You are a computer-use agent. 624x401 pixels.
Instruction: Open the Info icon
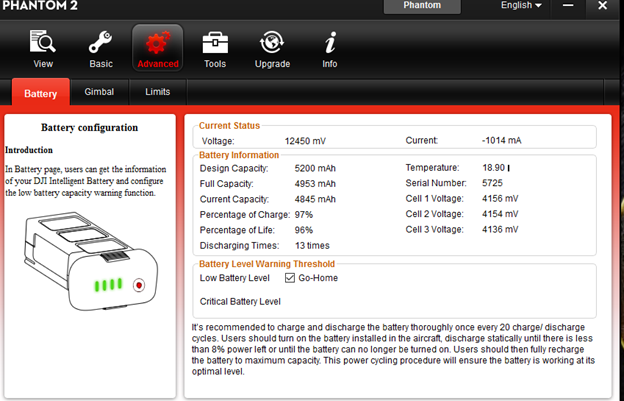[330, 42]
